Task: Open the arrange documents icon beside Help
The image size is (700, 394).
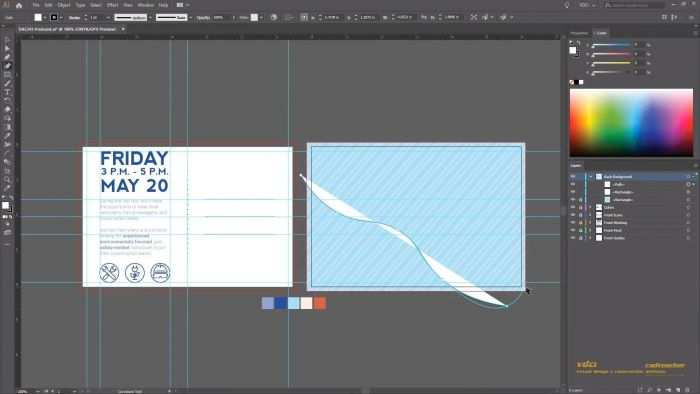Action: (180, 5)
